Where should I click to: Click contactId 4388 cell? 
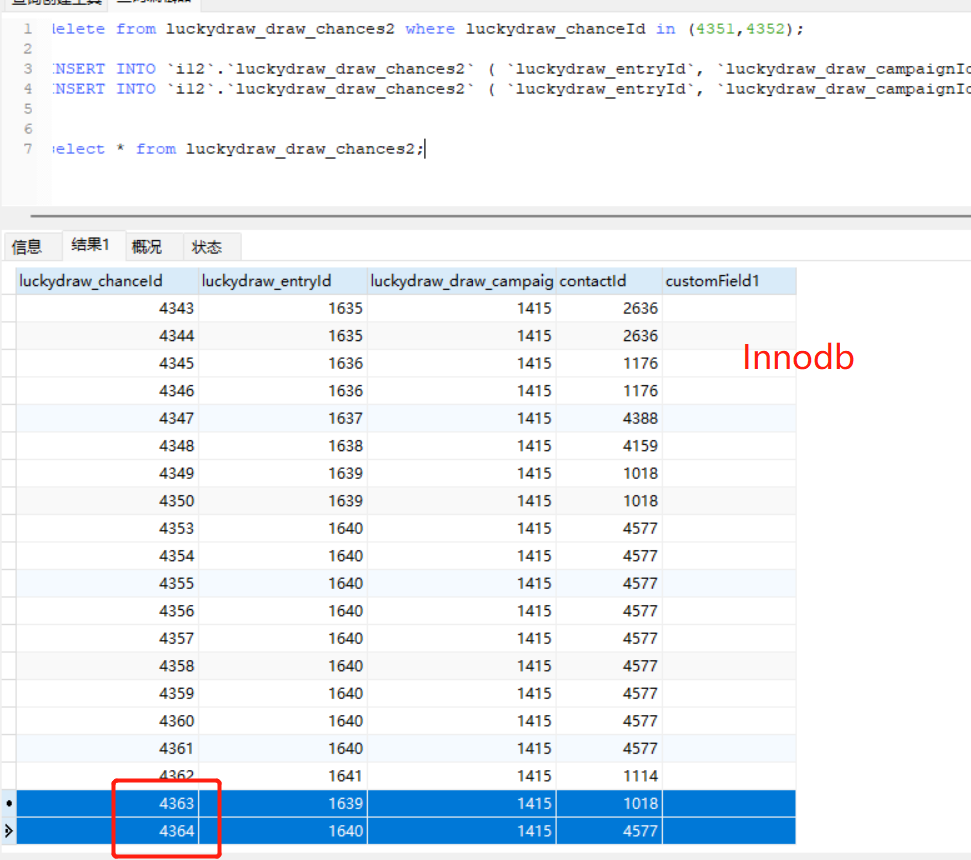click(x=609, y=419)
